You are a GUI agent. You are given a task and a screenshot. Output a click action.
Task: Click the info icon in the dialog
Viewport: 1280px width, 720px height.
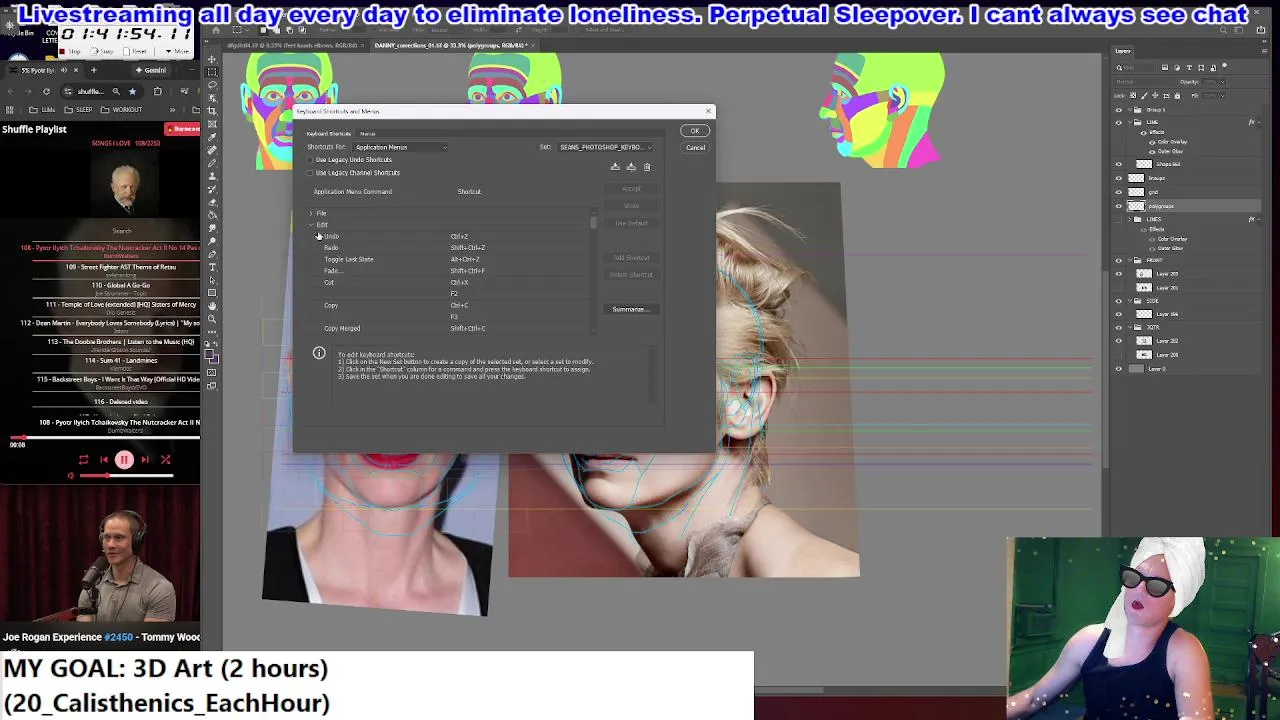point(319,353)
